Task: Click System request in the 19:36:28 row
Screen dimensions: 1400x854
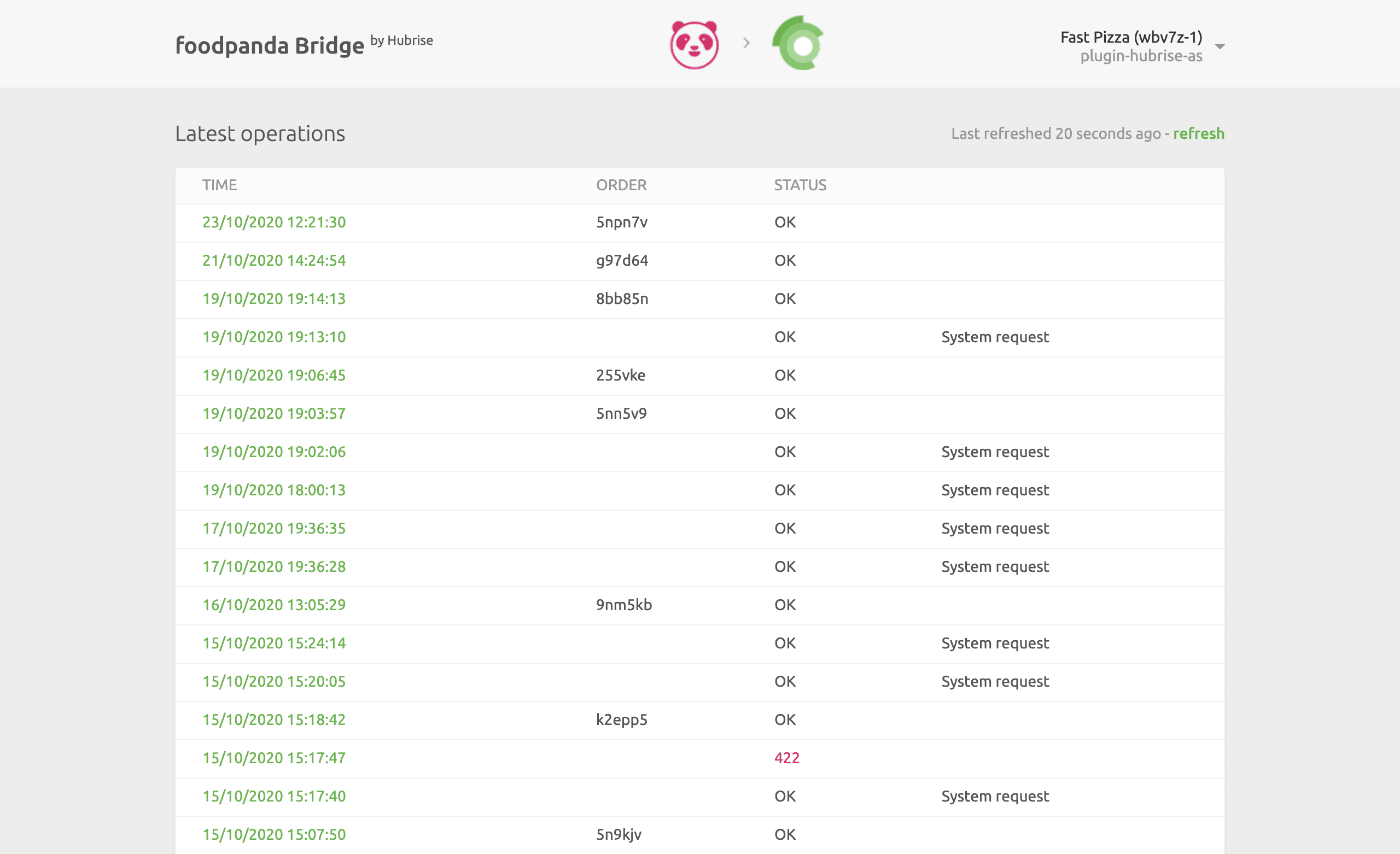Action: tap(995, 566)
